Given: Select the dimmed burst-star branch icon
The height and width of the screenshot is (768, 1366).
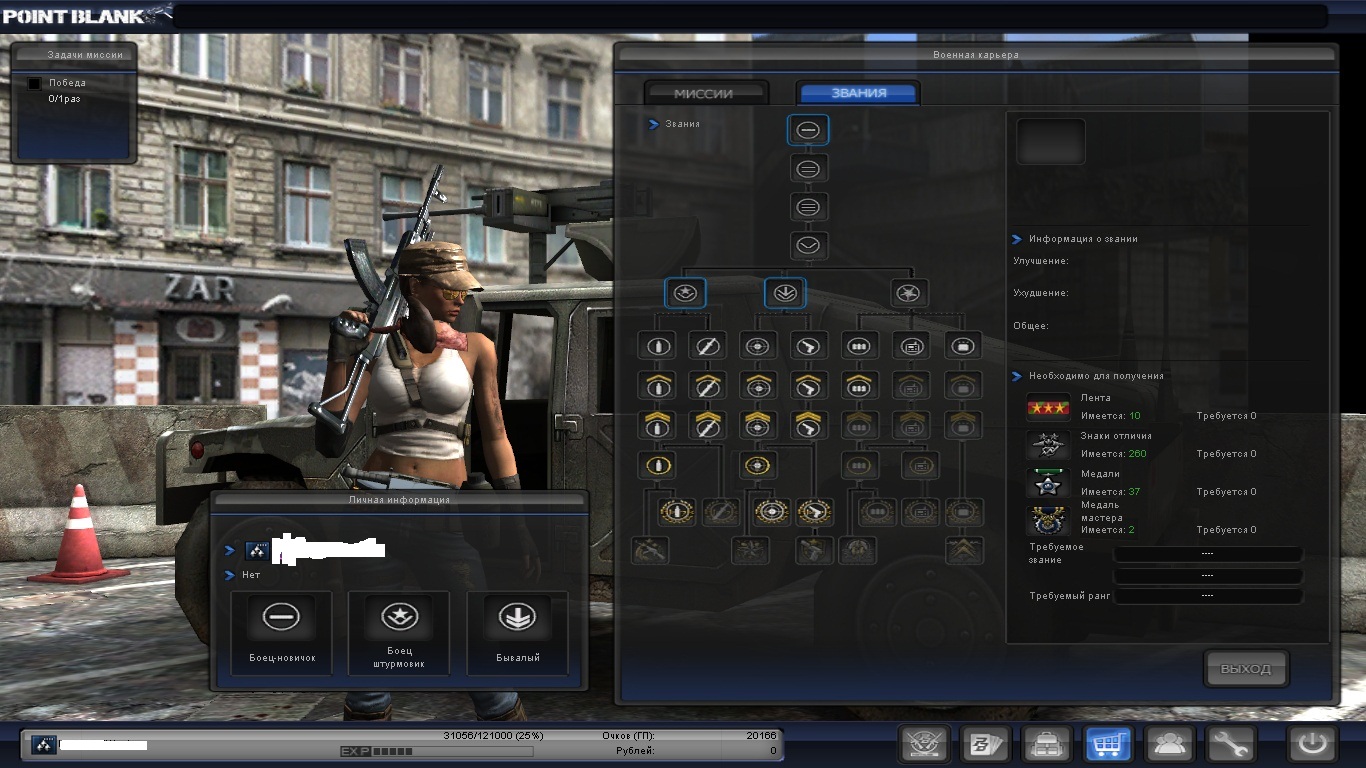Looking at the screenshot, I should click(x=909, y=293).
